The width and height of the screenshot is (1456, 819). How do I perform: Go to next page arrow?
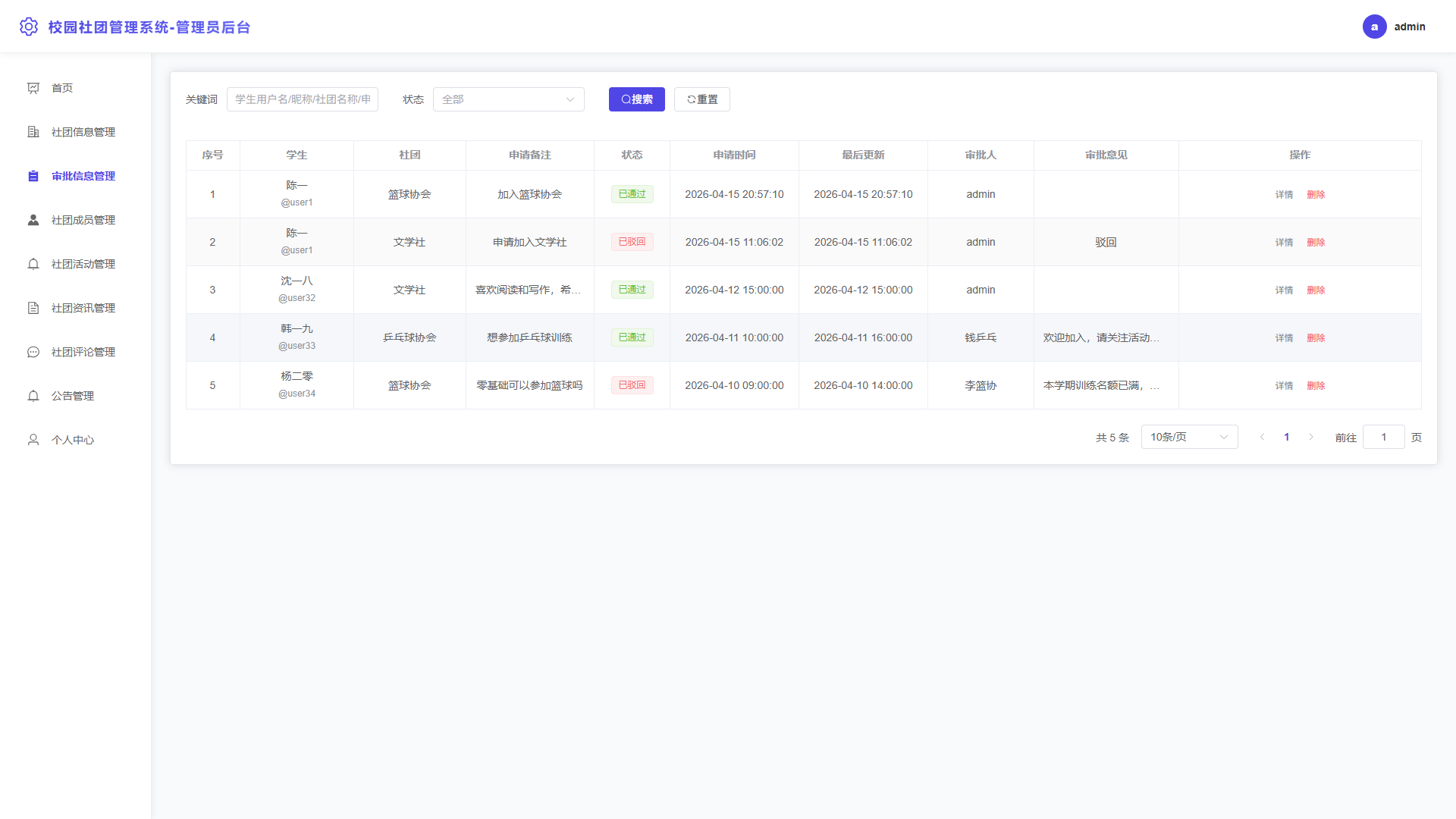pyautogui.click(x=1310, y=437)
